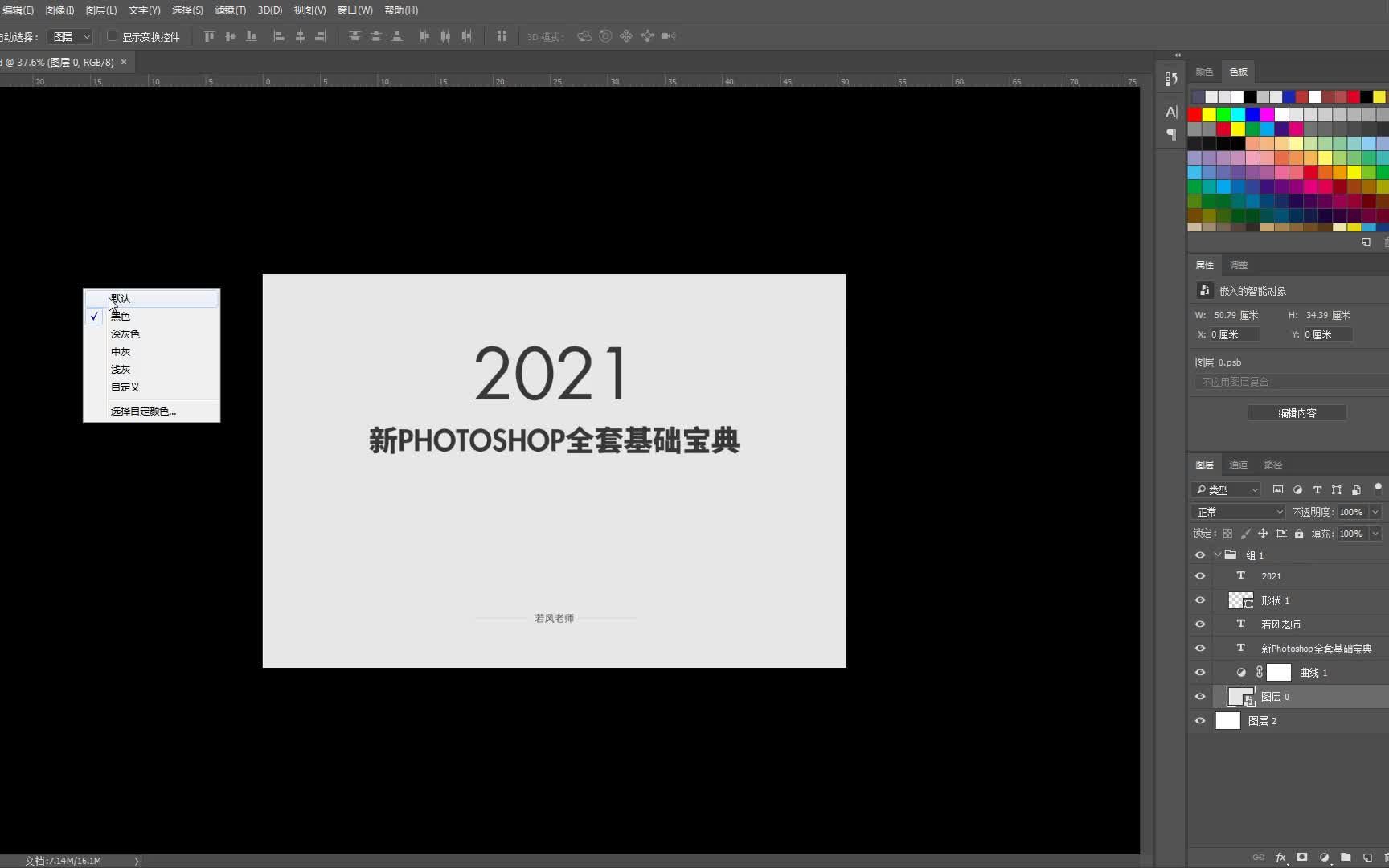Image resolution: width=1389 pixels, height=868 pixels.
Task: Click the align left edges icon
Action: tap(279, 36)
